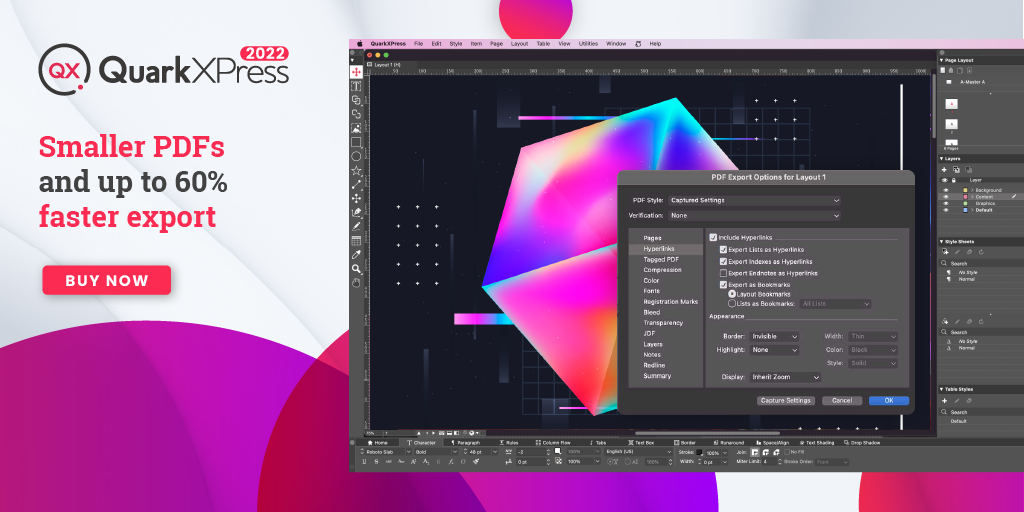The image size is (1024, 512).
Task: Select the Table tool
Action: click(356, 240)
